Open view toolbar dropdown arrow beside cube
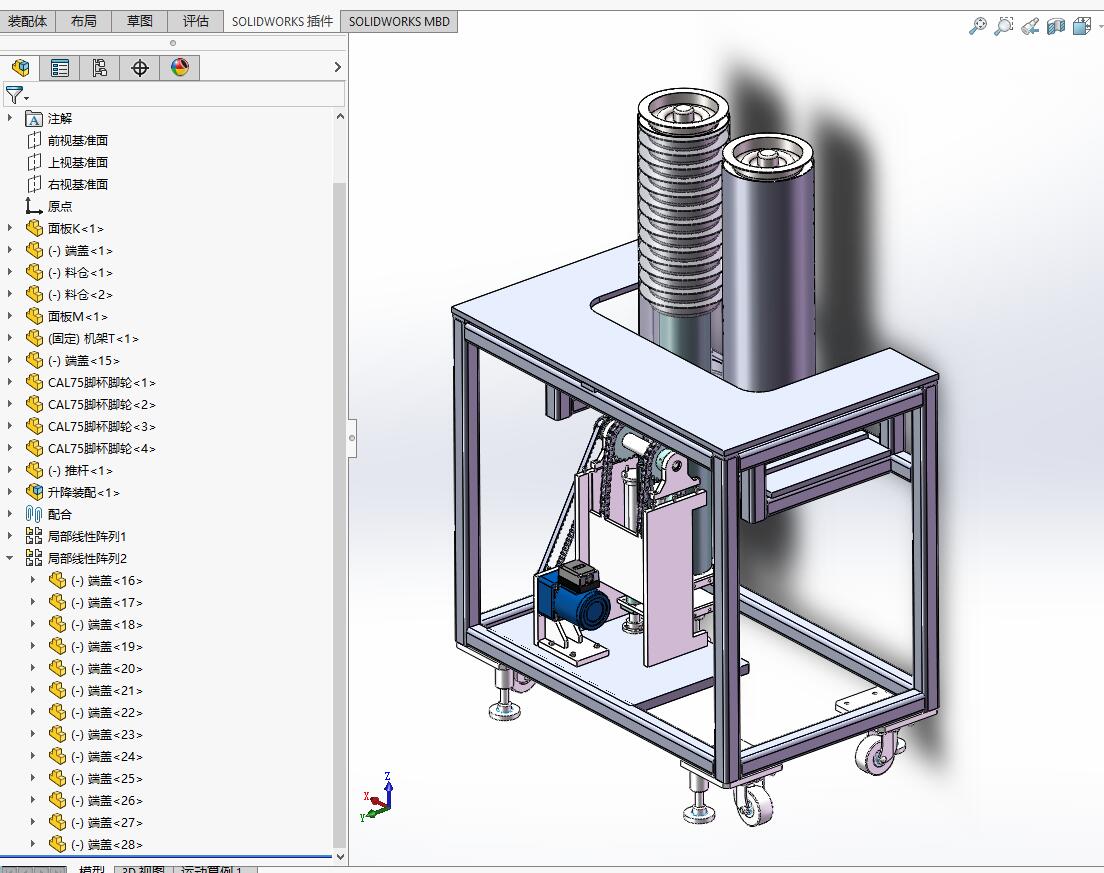The image size is (1104, 873). pos(1100,26)
